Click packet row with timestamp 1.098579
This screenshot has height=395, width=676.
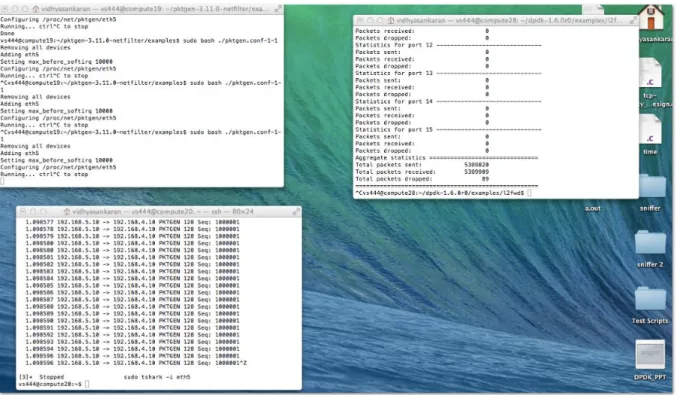point(132,236)
